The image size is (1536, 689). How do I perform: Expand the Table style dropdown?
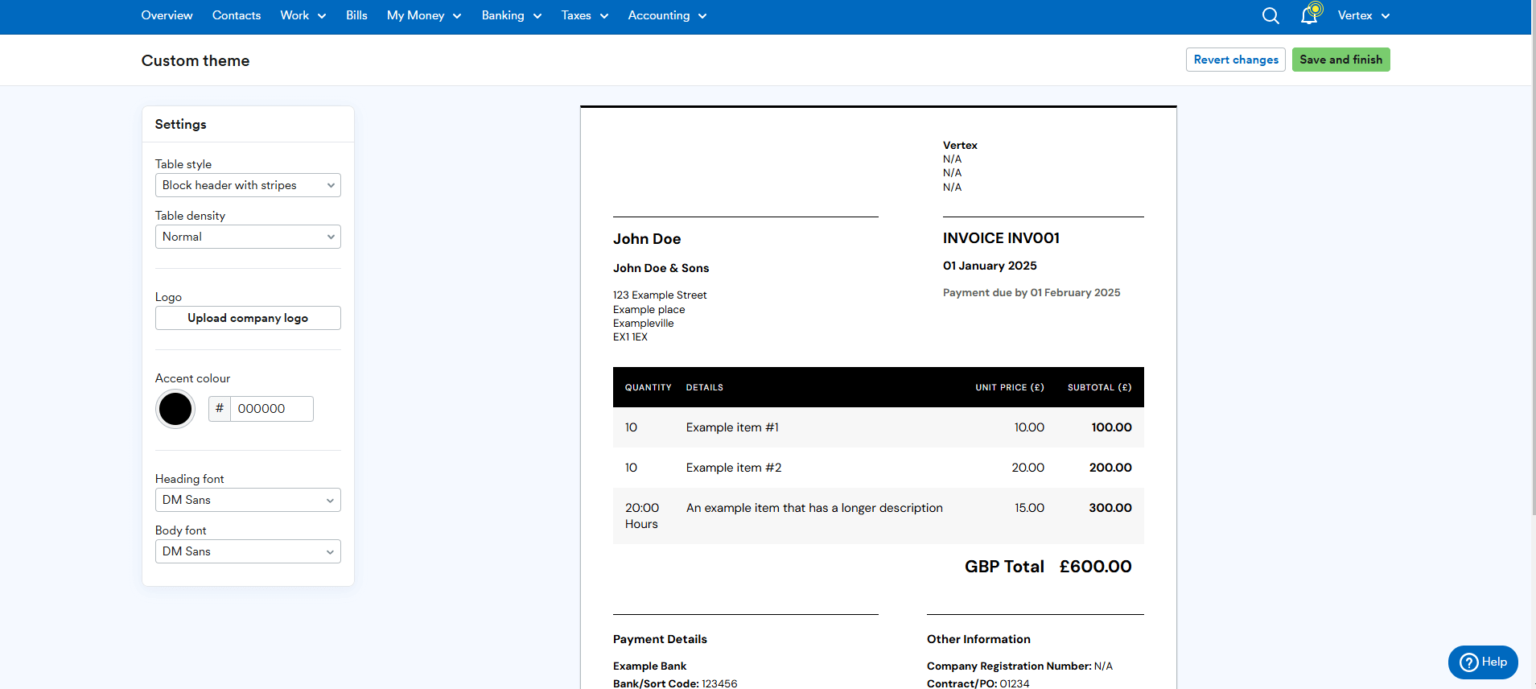pos(247,185)
